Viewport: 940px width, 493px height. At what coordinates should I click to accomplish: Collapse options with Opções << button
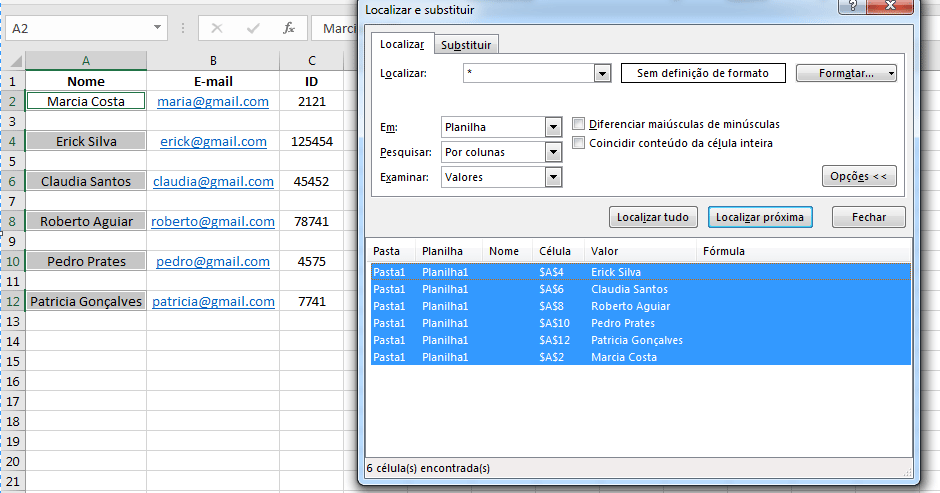coord(858,176)
